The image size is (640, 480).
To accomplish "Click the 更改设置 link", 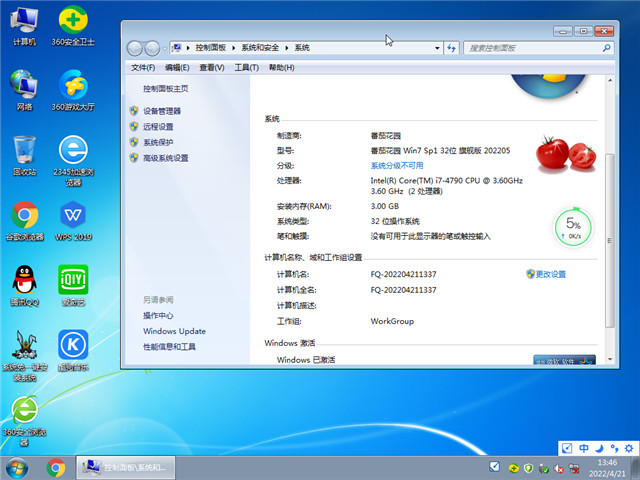I will [551, 274].
